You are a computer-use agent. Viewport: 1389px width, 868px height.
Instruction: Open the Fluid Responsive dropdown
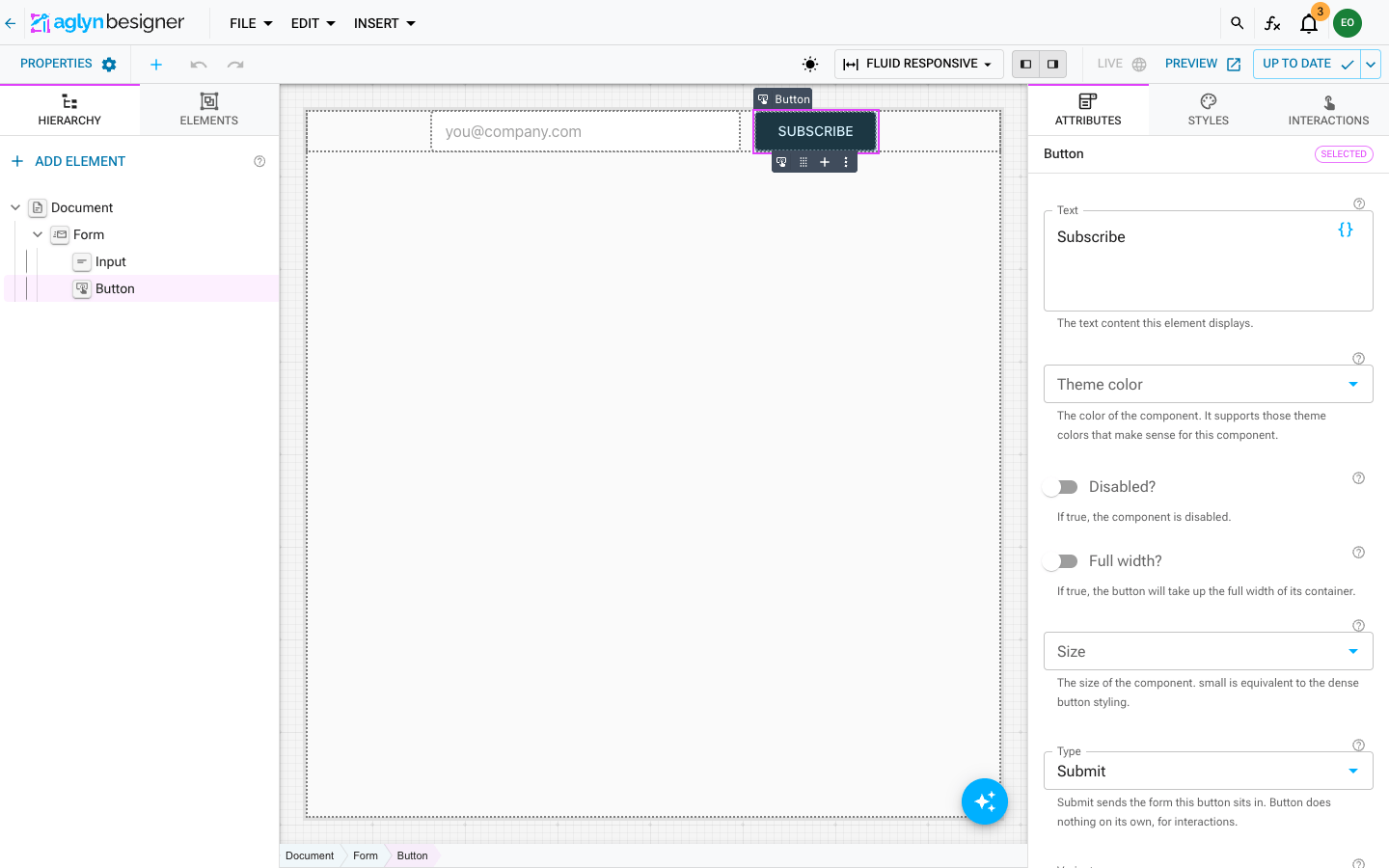point(918,65)
